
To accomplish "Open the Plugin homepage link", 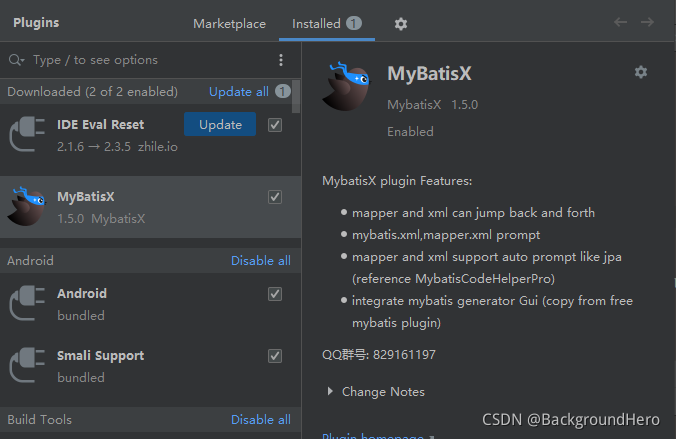I will [373, 436].
